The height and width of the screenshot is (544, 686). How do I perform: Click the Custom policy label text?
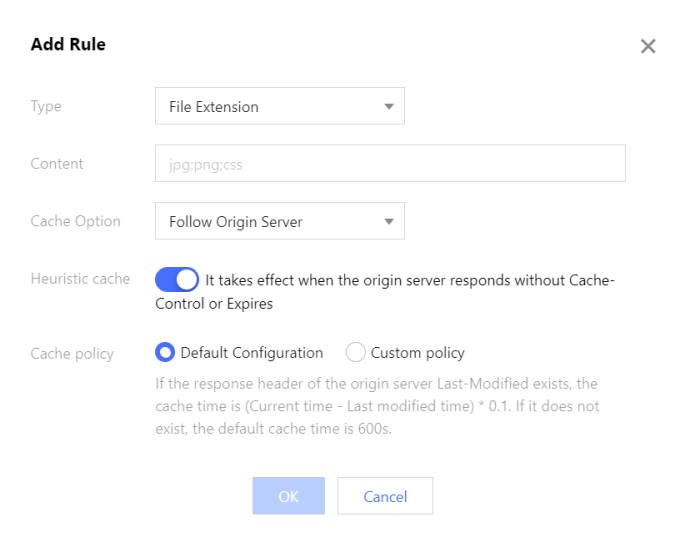point(417,352)
